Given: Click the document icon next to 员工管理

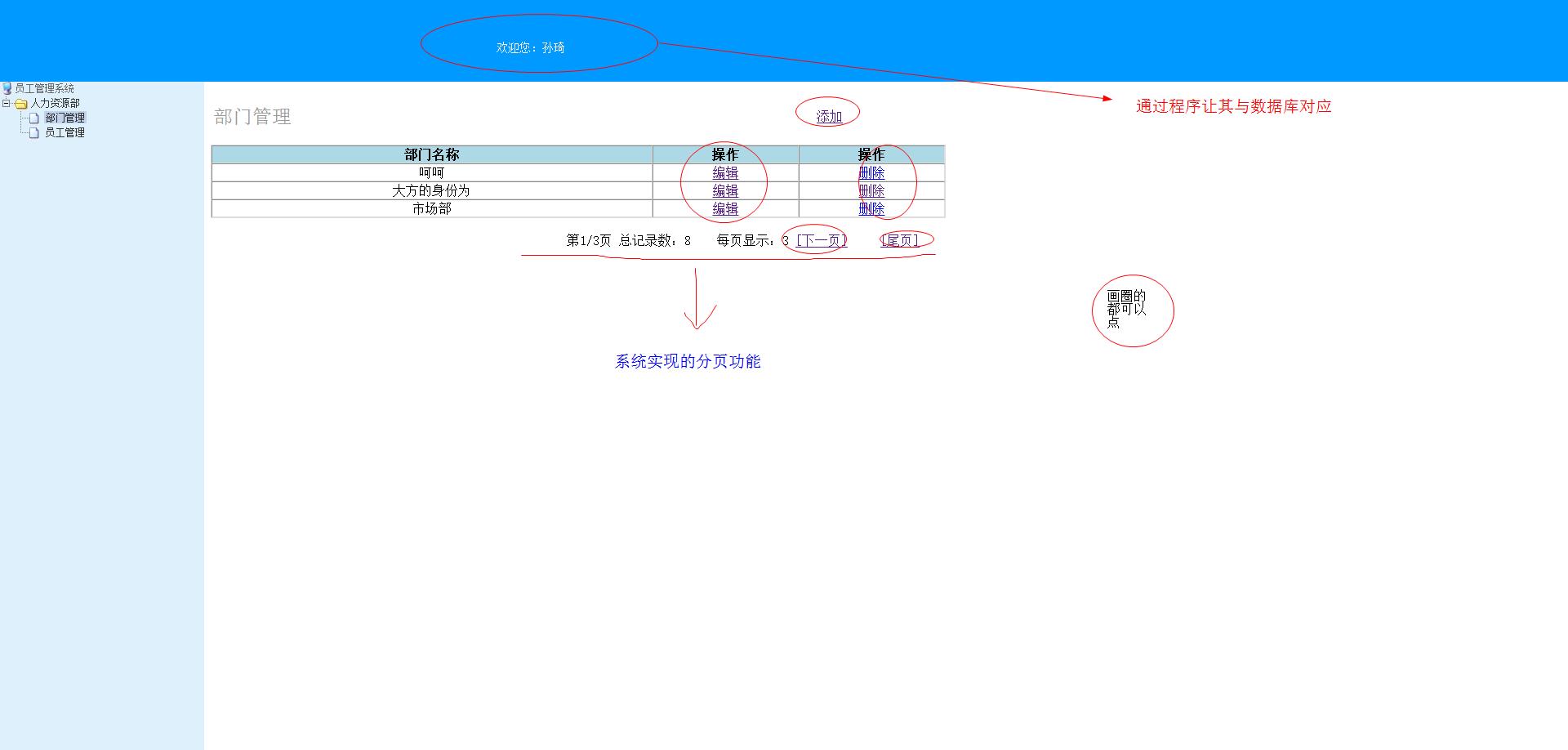Looking at the screenshot, I should (x=34, y=132).
